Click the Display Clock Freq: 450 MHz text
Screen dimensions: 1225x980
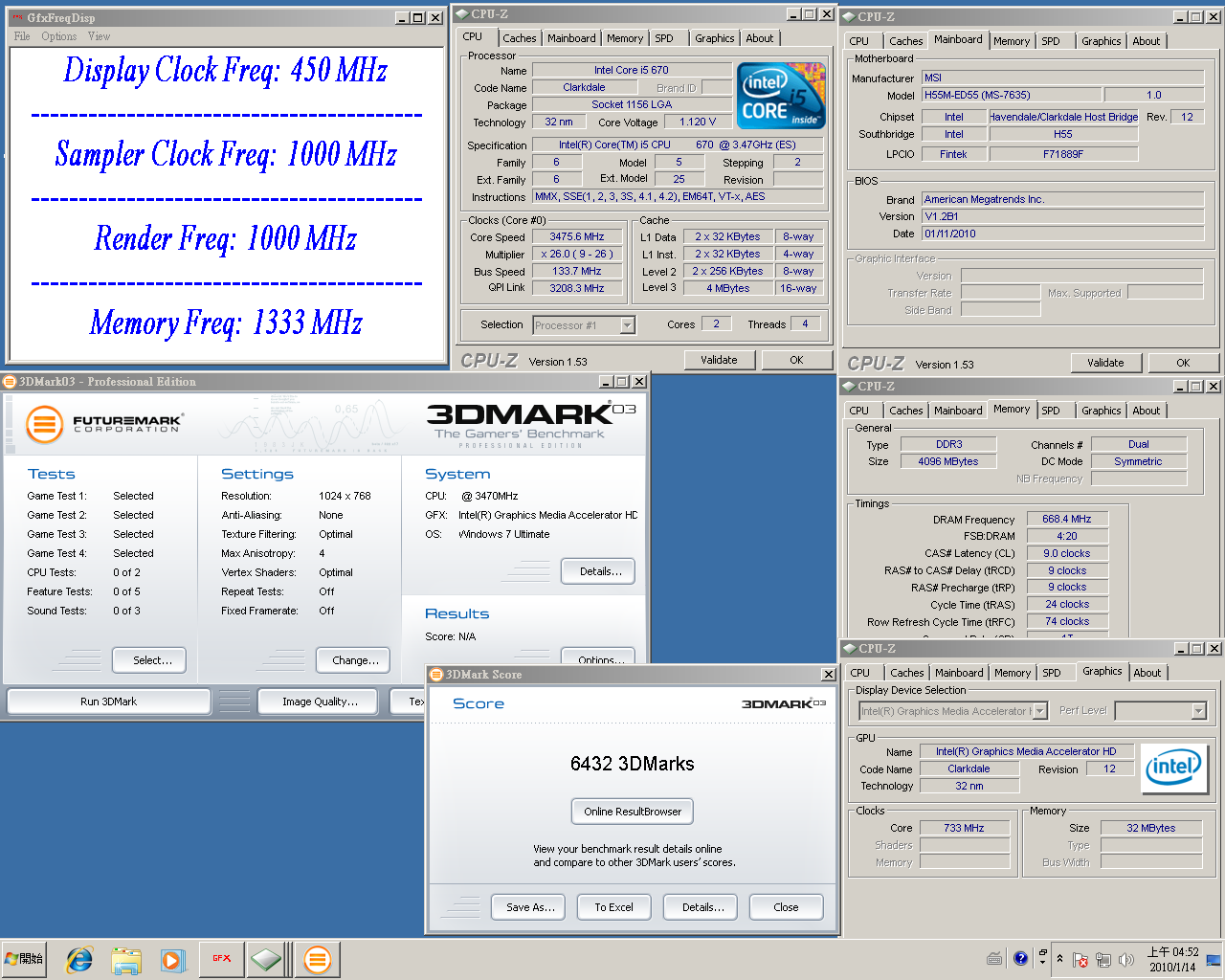(x=225, y=70)
